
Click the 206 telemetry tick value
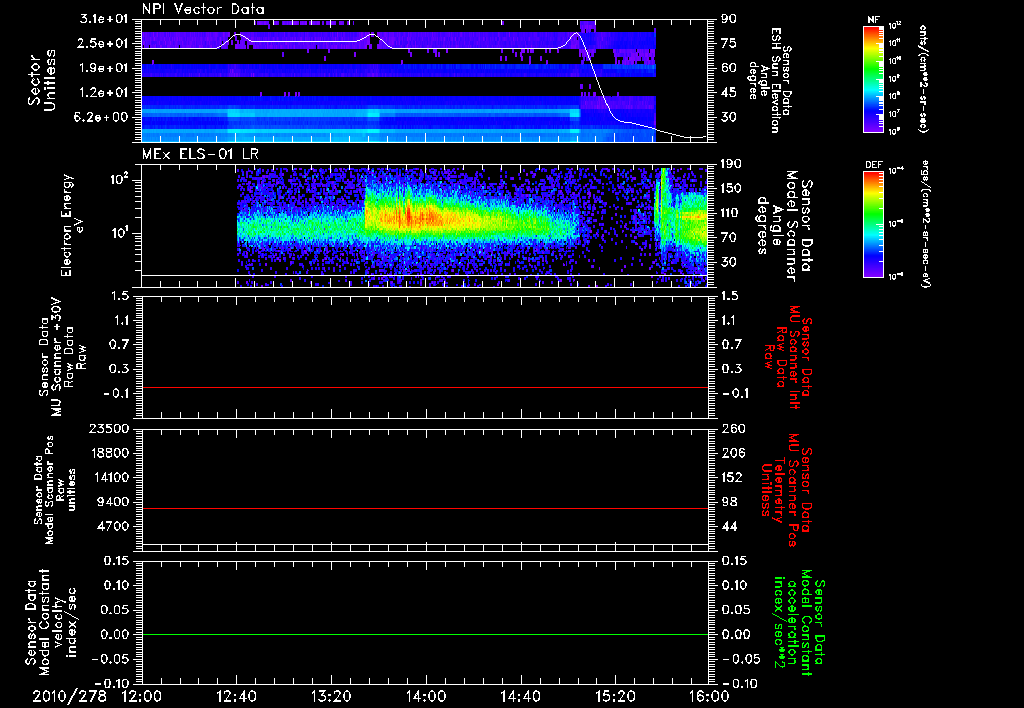tap(731, 453)
